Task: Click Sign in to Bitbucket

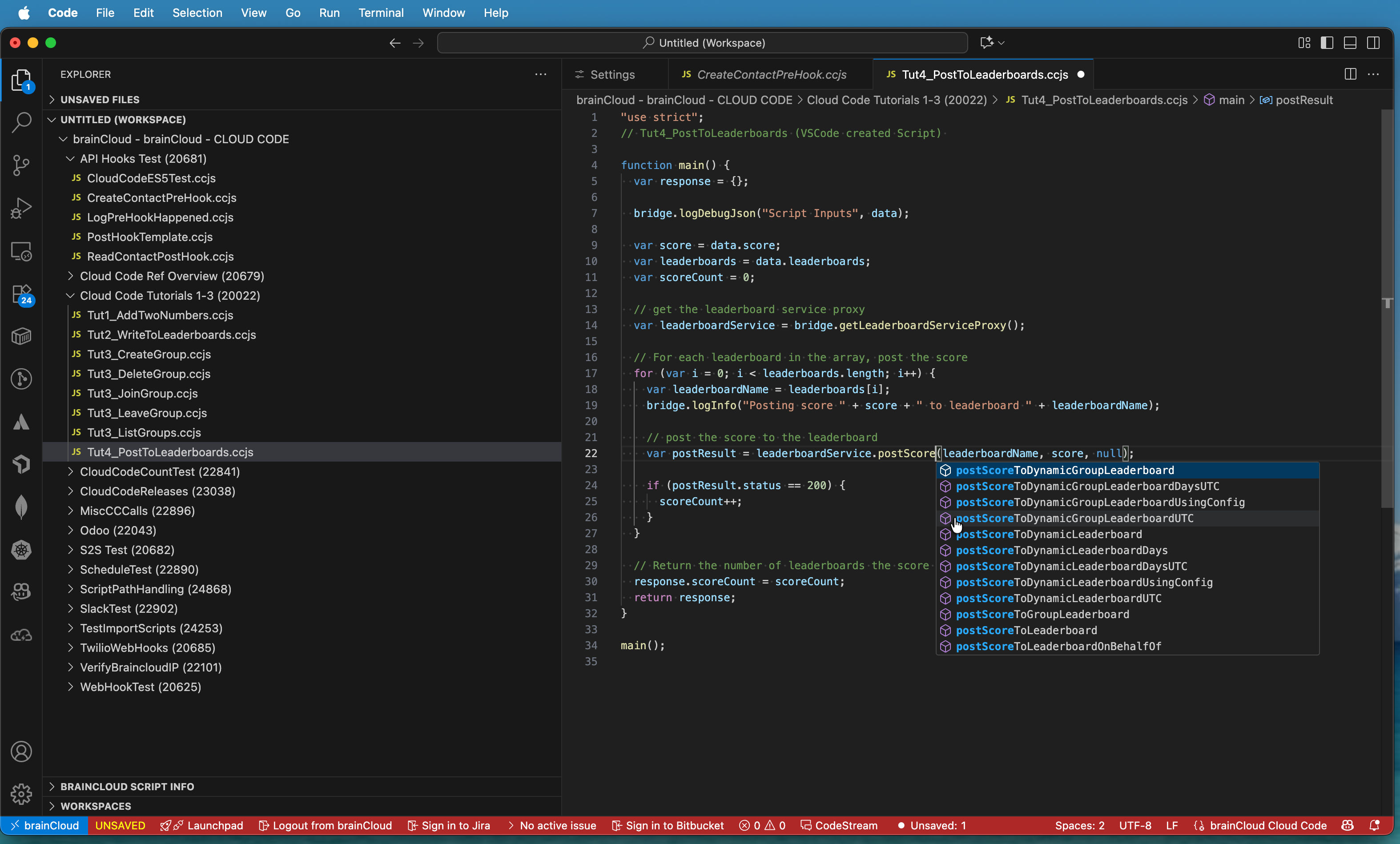Action: (667, 826)
